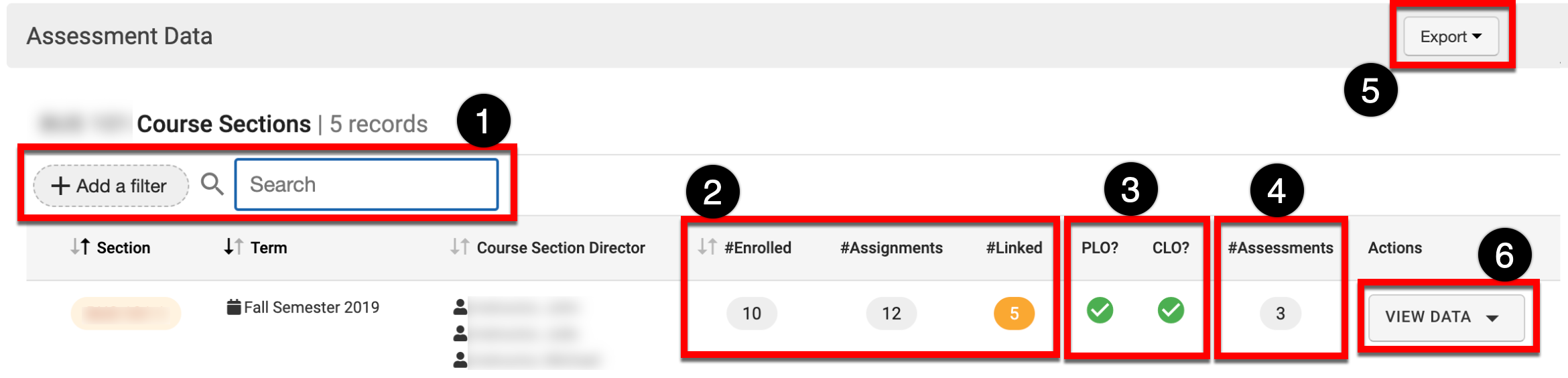Click the #Assessments column header

coord(1280,248)
